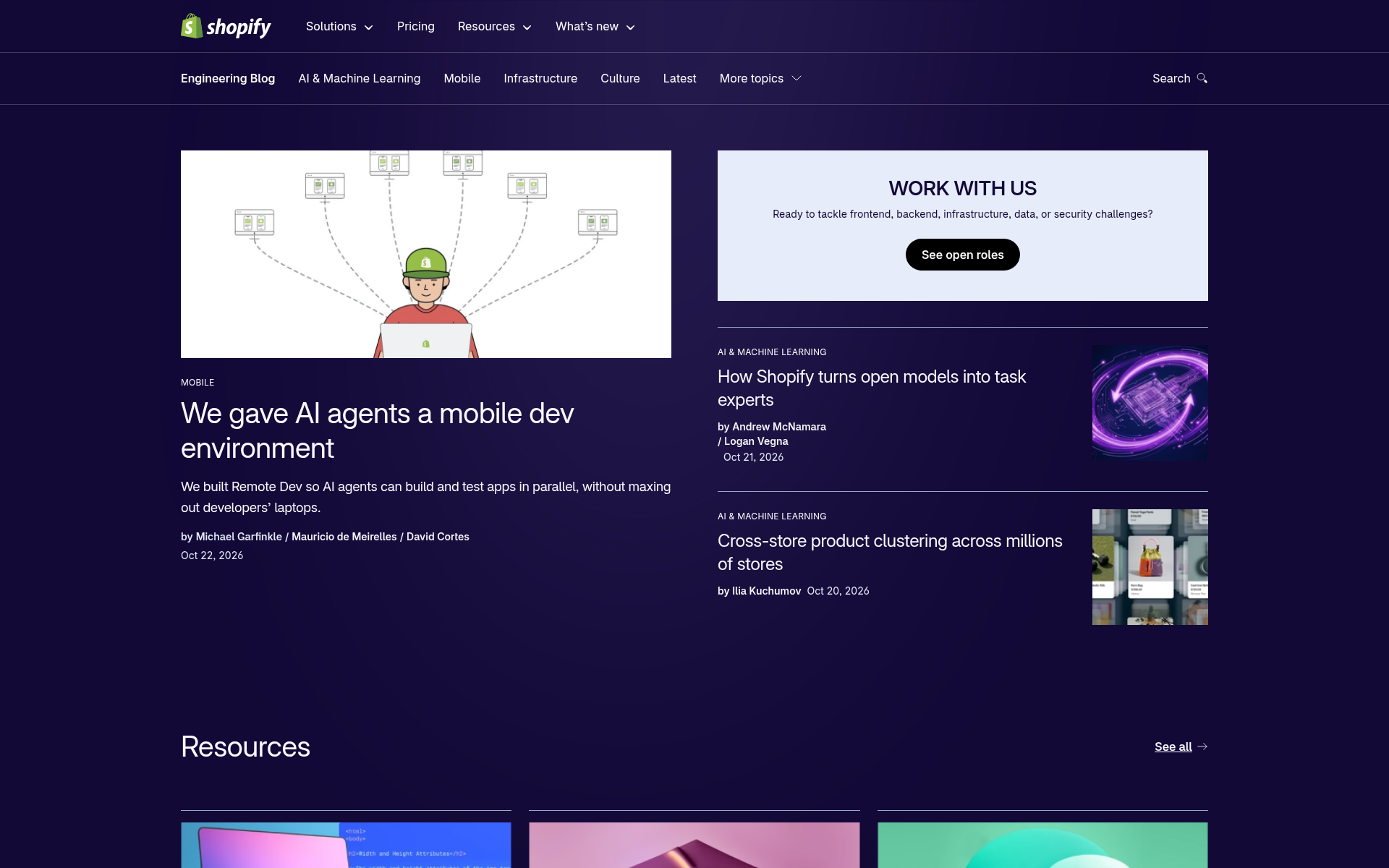
Task: Go to Engineering Blog home
Action: [228, 78]
